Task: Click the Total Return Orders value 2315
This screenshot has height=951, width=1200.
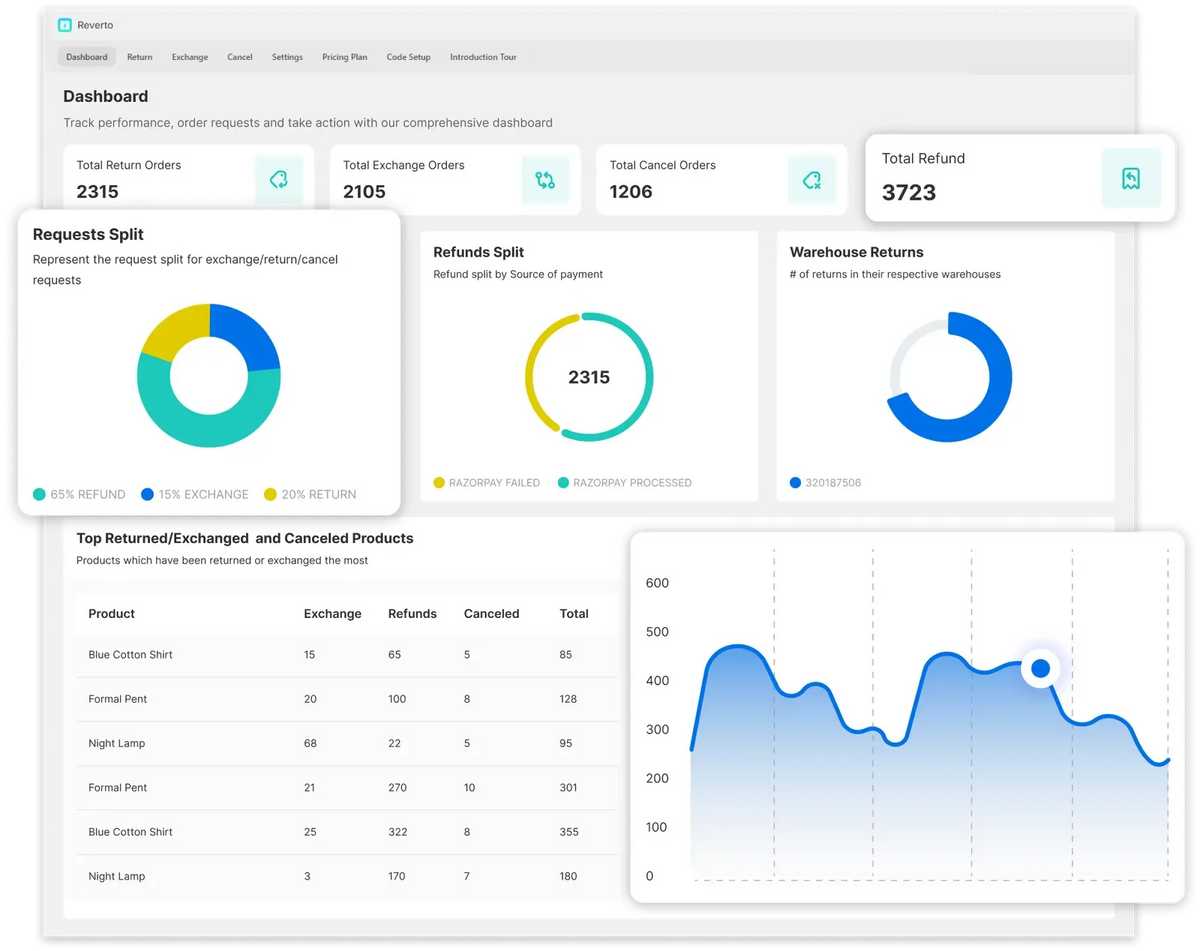Action: [x=97, y=191]
